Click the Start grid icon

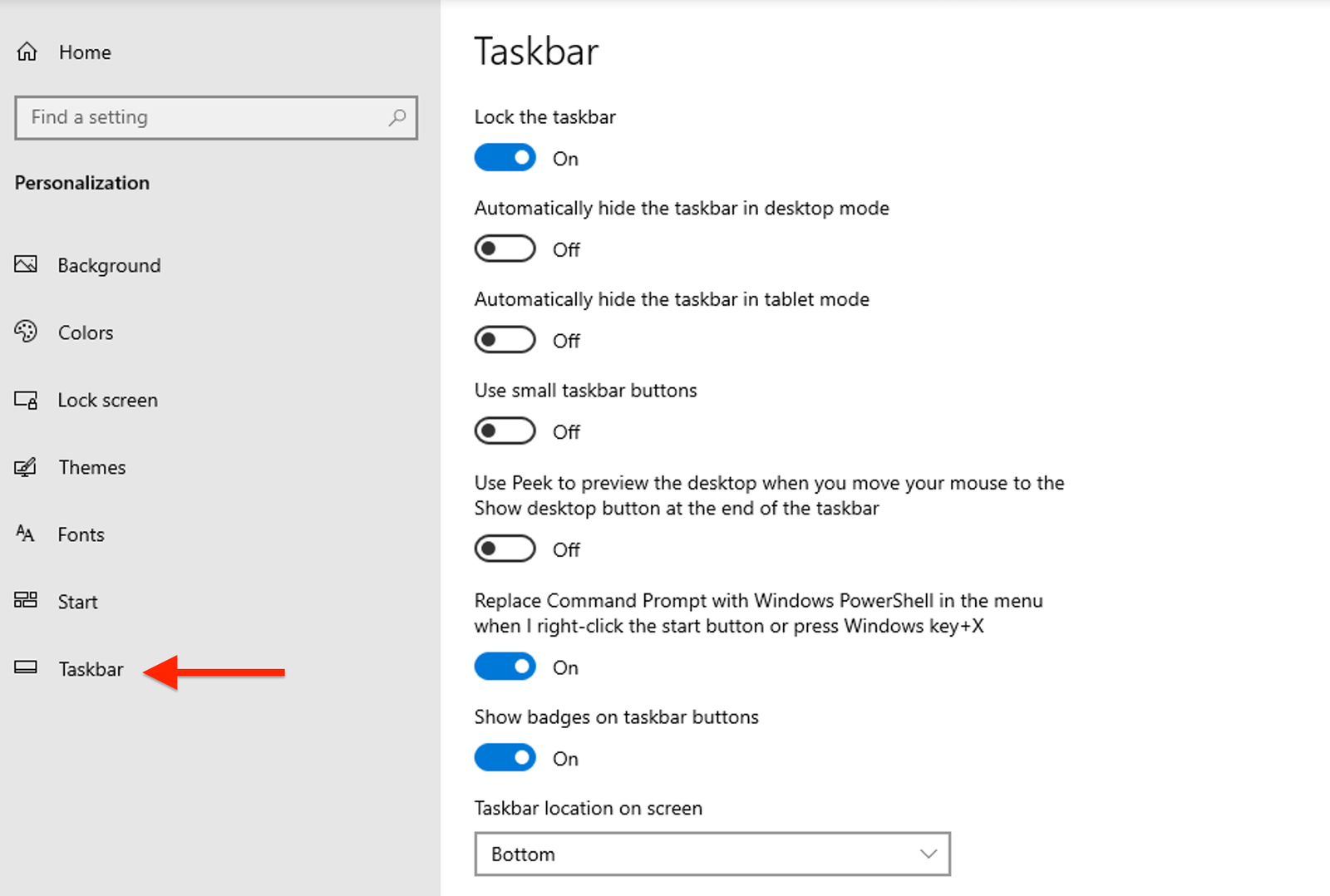pyautogui.click(x=26, y=601)
